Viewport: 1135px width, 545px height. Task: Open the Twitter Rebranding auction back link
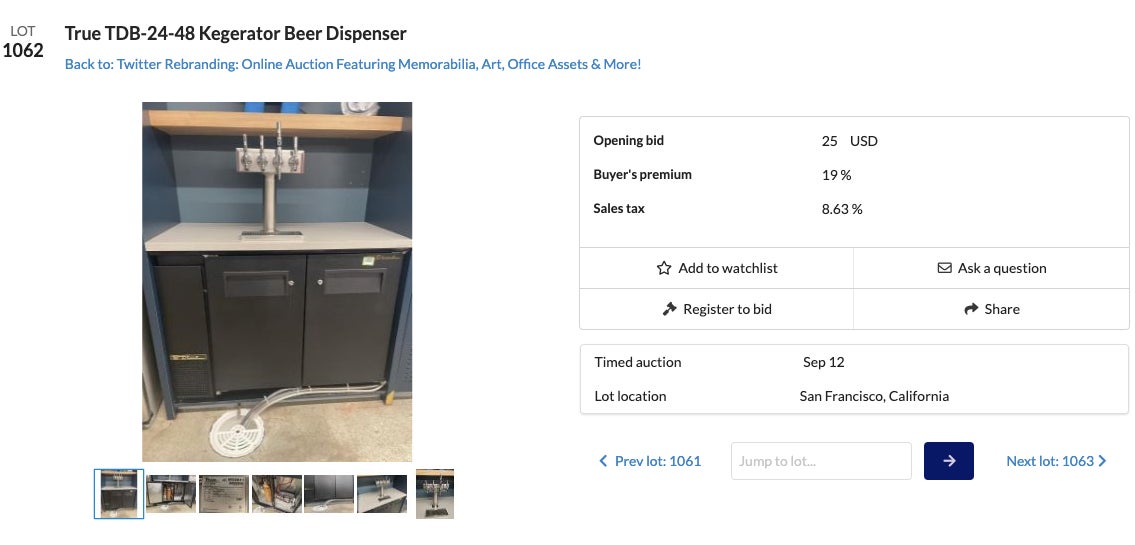coord(353,64)
